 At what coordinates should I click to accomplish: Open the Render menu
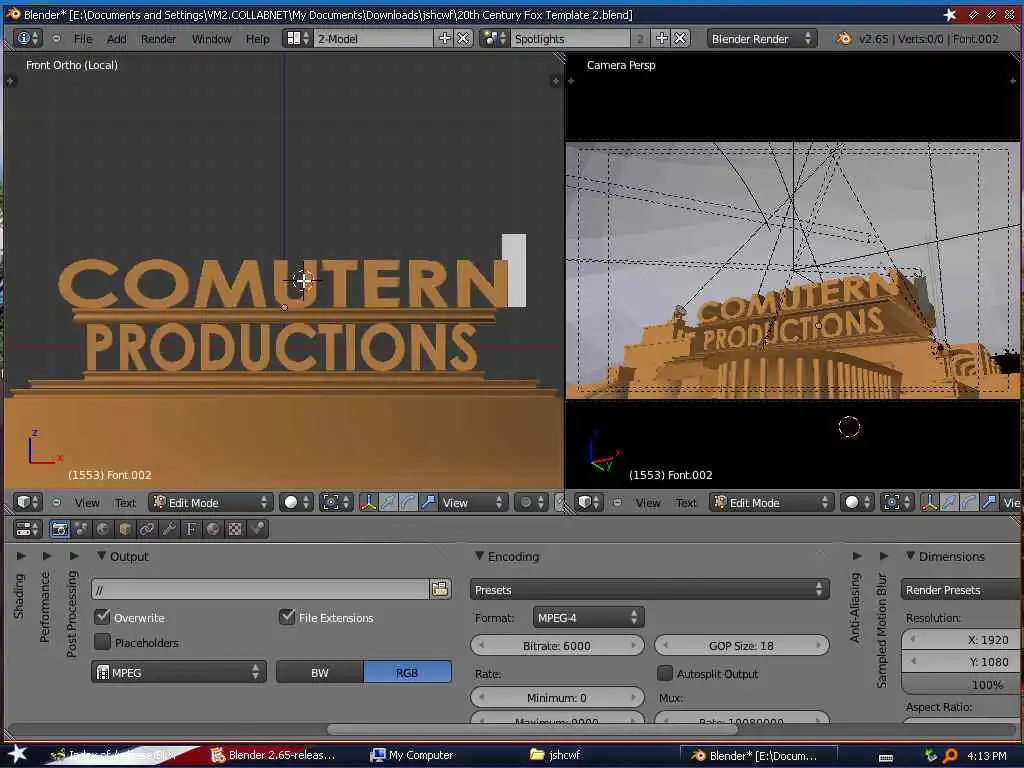159,39
